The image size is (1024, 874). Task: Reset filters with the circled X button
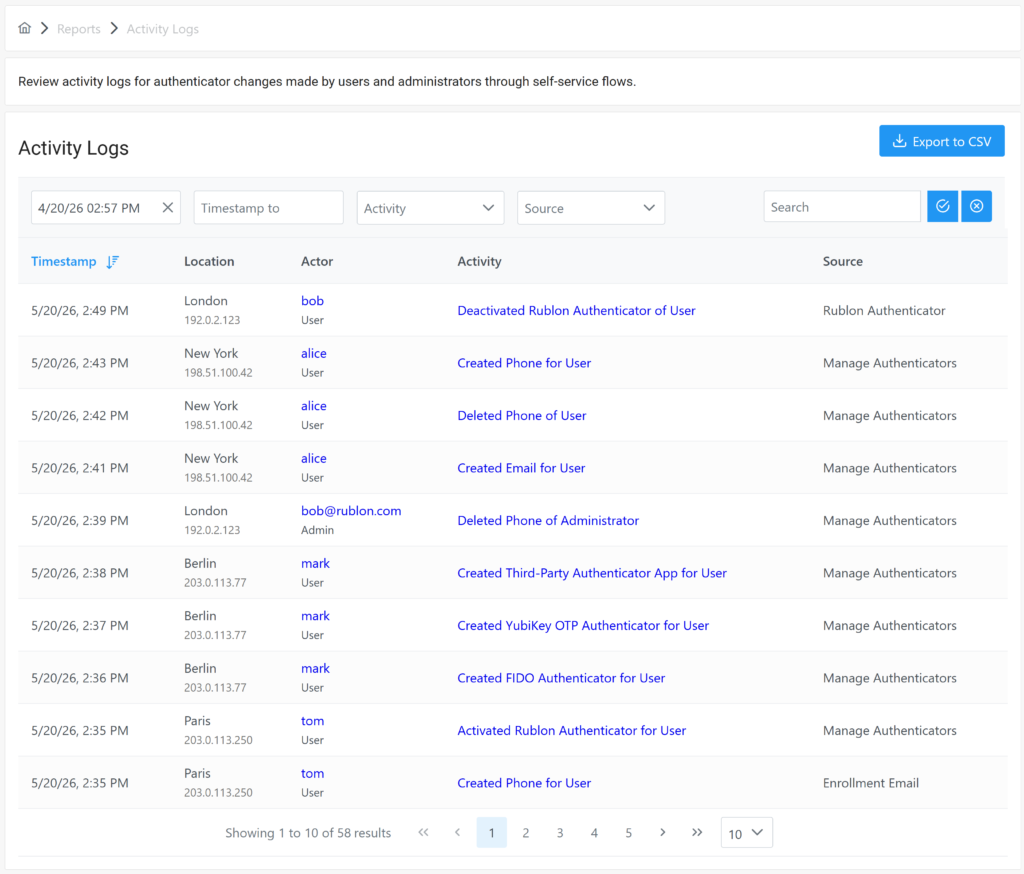[x=976, y=206]
